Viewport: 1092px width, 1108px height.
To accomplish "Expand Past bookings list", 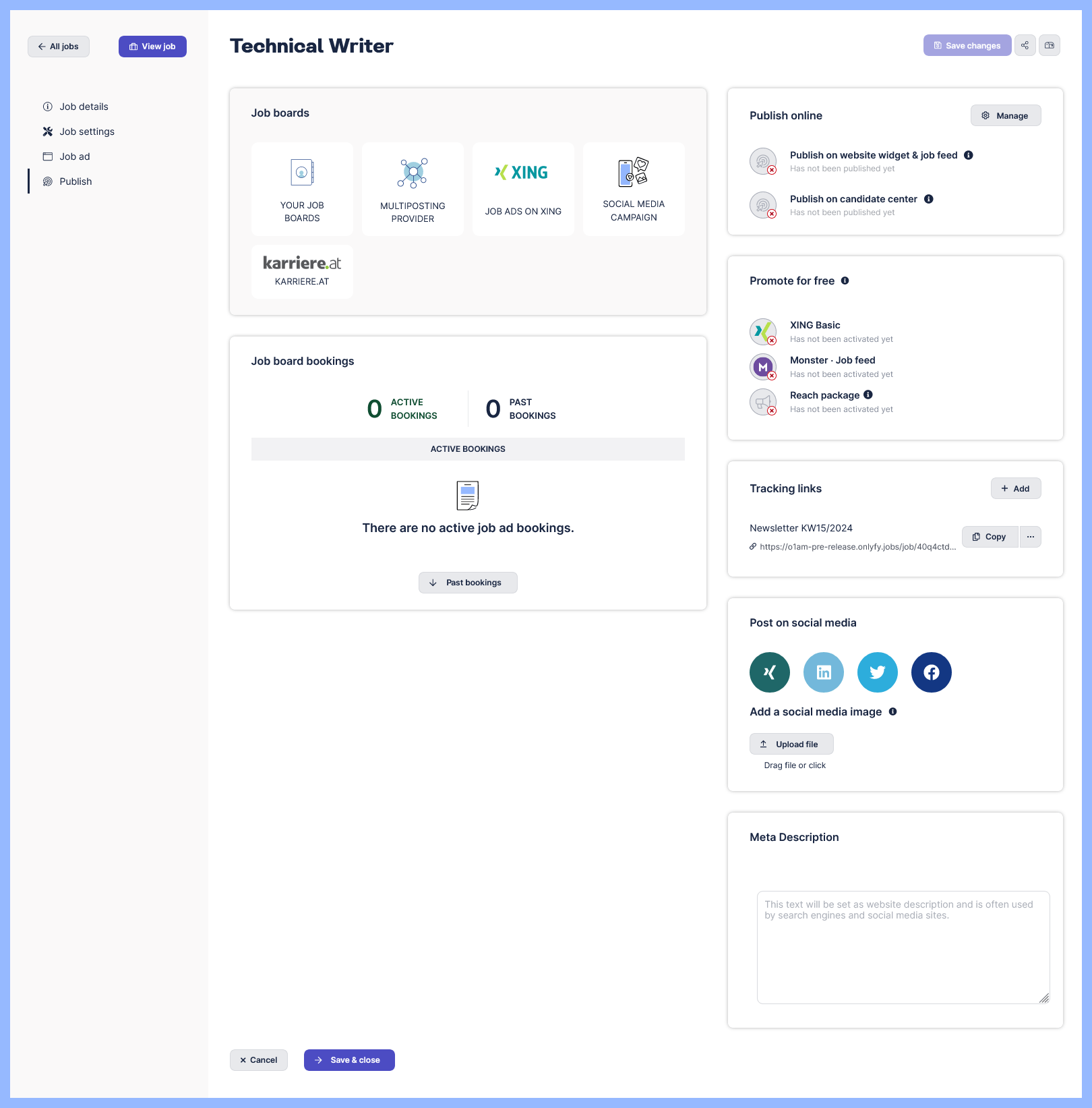I will coord(468,583).
